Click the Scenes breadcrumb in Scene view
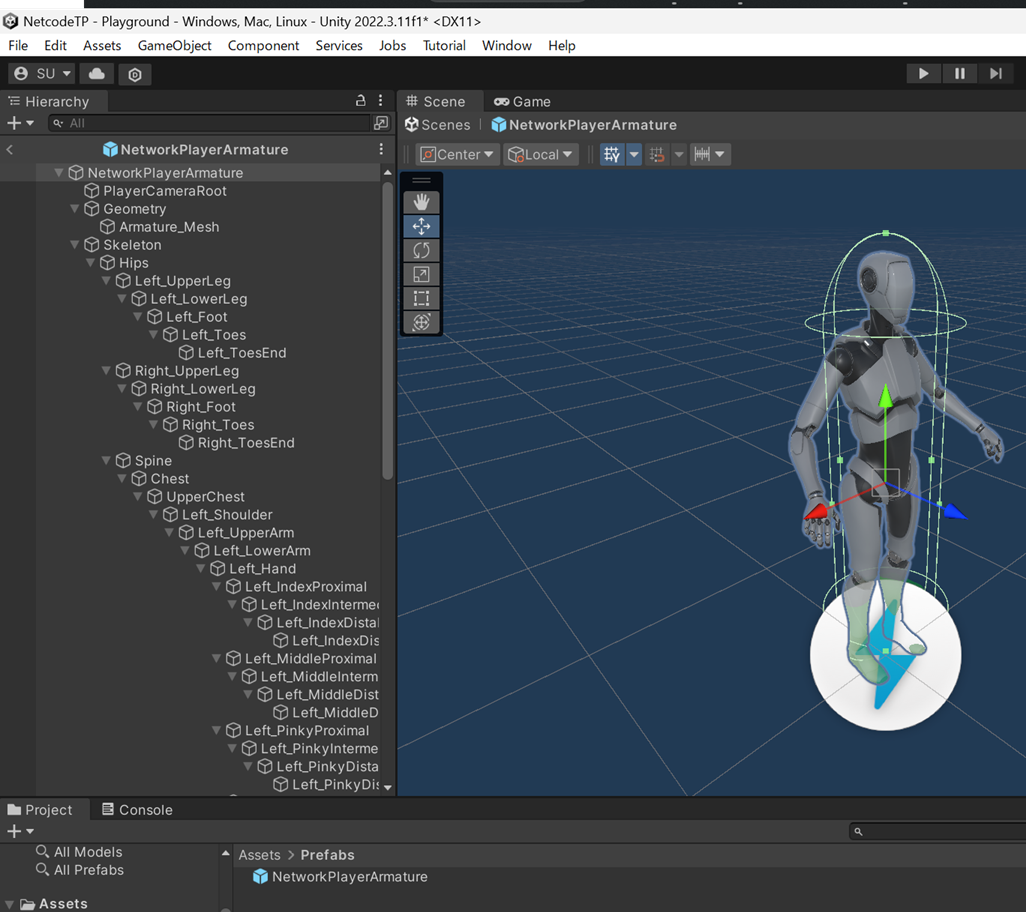 point(437,125)
